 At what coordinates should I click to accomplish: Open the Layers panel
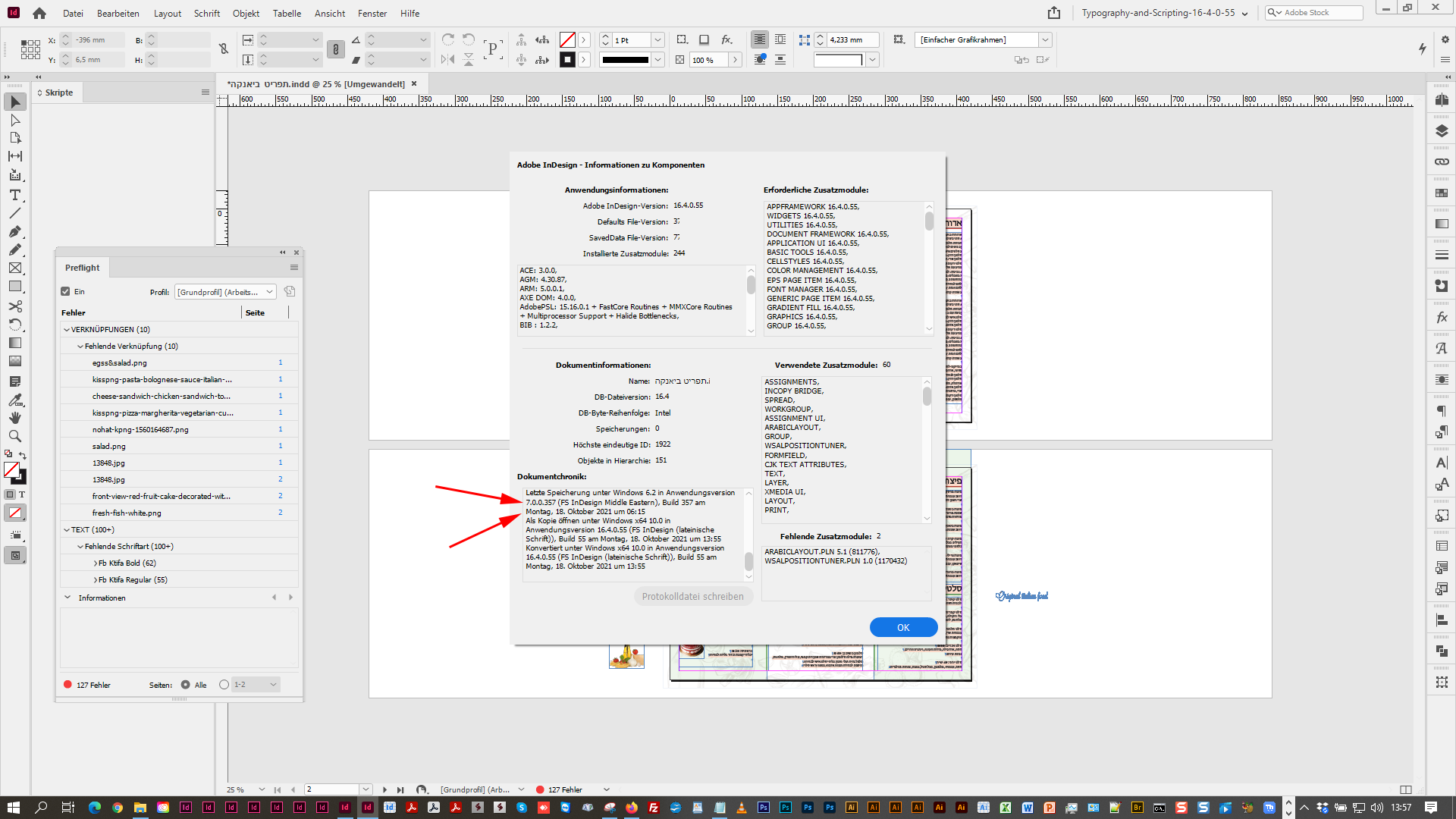pos(1440,130)
